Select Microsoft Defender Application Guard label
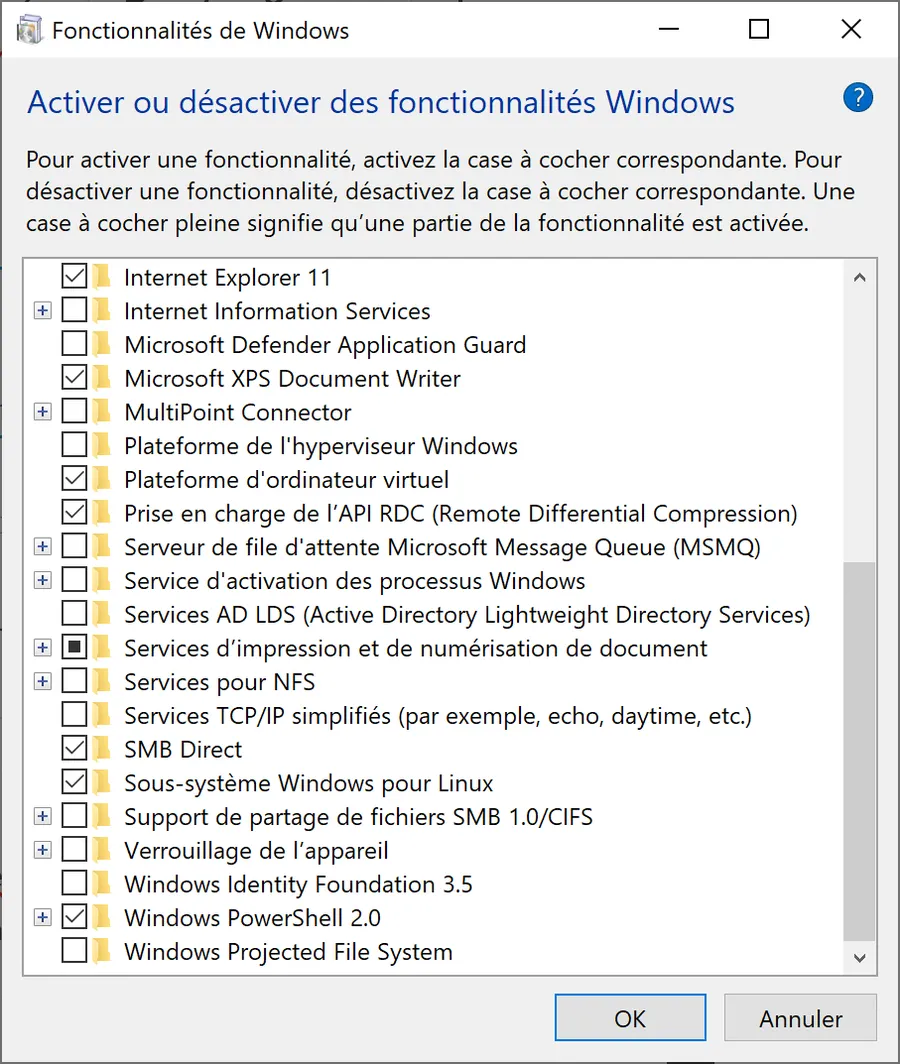This screenshot has height=1064, width=900. pos(325,345)
